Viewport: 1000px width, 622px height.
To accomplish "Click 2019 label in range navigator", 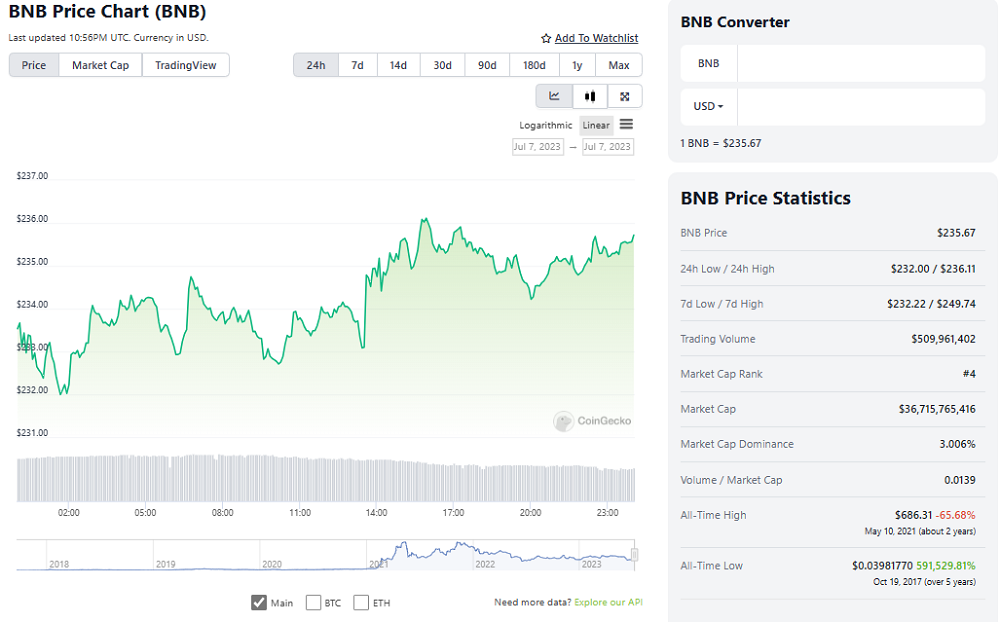I will (x=166, y=564).
